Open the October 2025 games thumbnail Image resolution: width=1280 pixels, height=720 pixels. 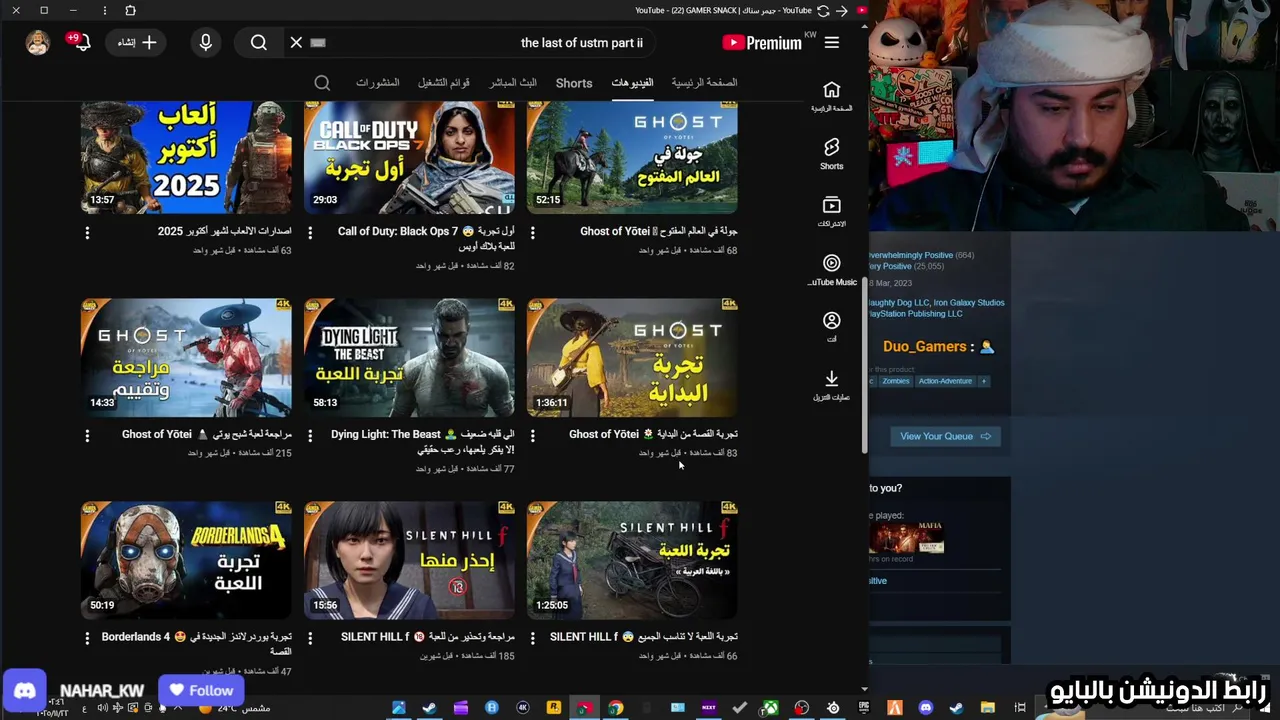[x=186, y=156]
